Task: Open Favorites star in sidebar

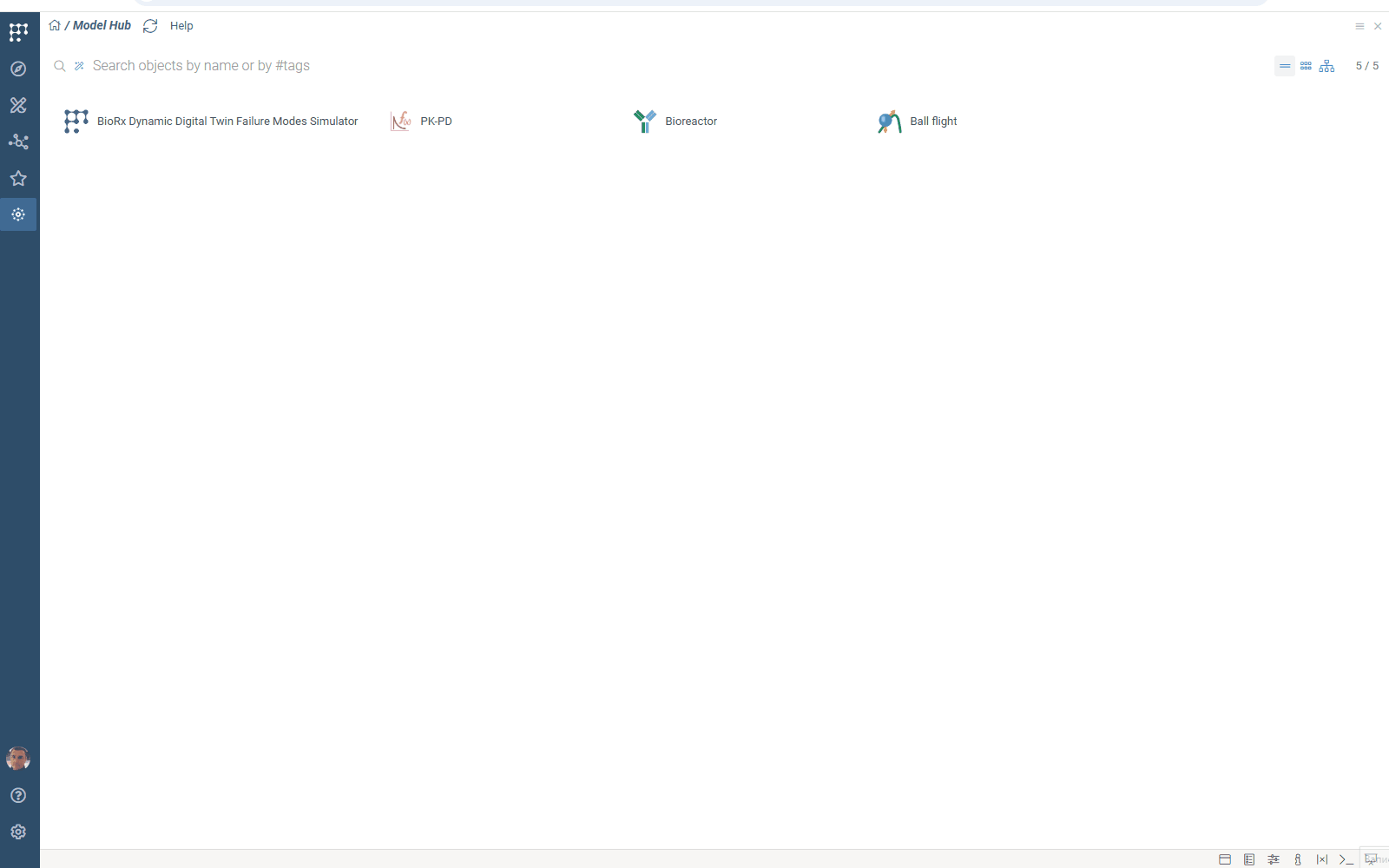Action: pos(18,178)
